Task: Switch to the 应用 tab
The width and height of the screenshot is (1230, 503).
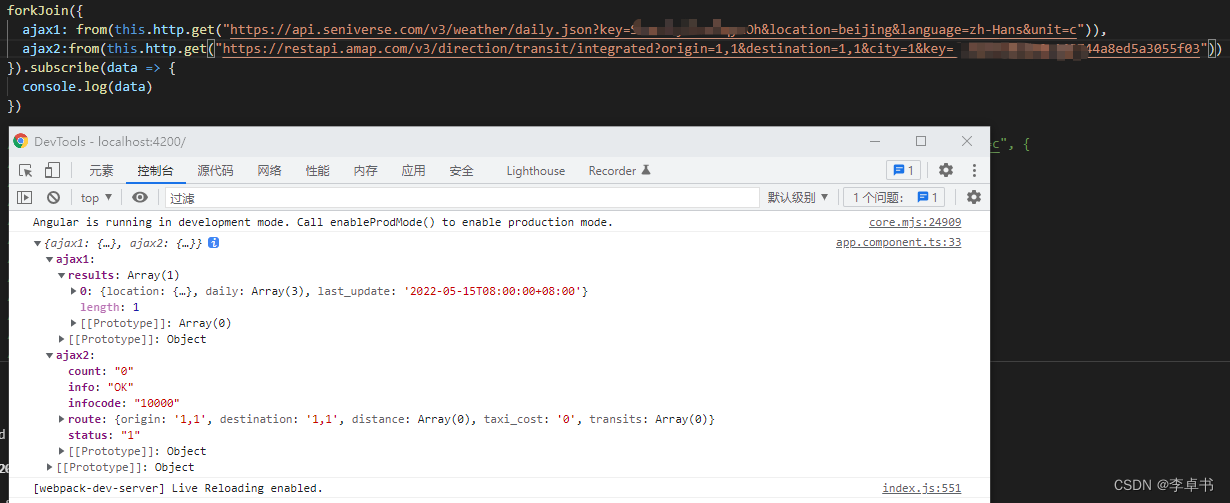Action: point(413,171)
